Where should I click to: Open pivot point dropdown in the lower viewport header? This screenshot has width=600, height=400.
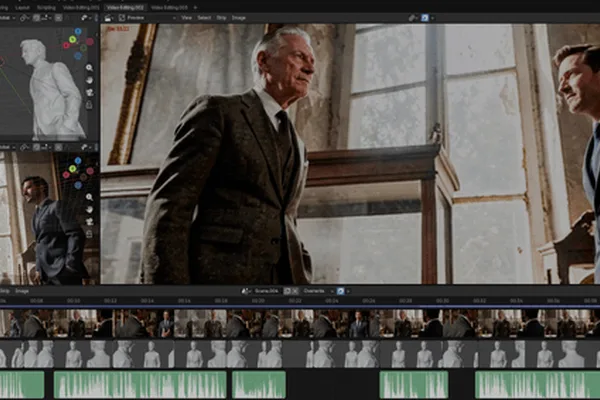[24, 147]
